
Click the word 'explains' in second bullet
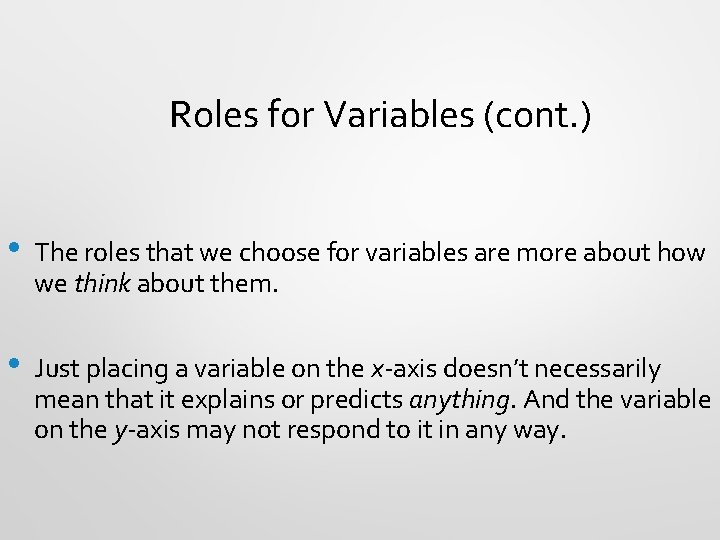pos(227,400)
